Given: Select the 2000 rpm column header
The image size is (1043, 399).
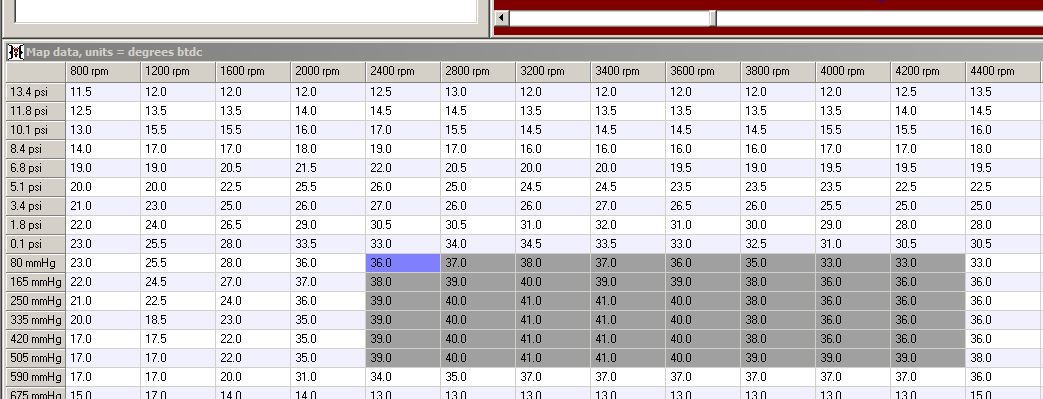Looking at the screenshot, I should (x=328, y=72).
